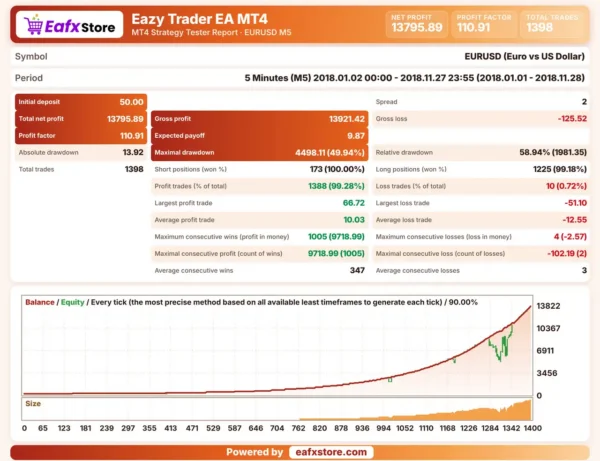The width and height of the screenshot is (600, 461).
Task: Click the 13822 y-axis label on chart
Action: point(548,306)
